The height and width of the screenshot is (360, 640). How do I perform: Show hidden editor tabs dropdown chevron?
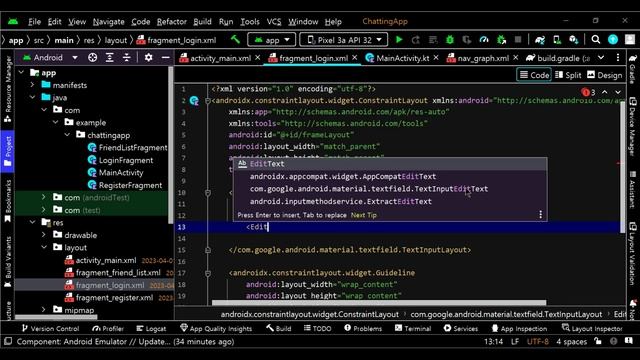click(601, 58)
